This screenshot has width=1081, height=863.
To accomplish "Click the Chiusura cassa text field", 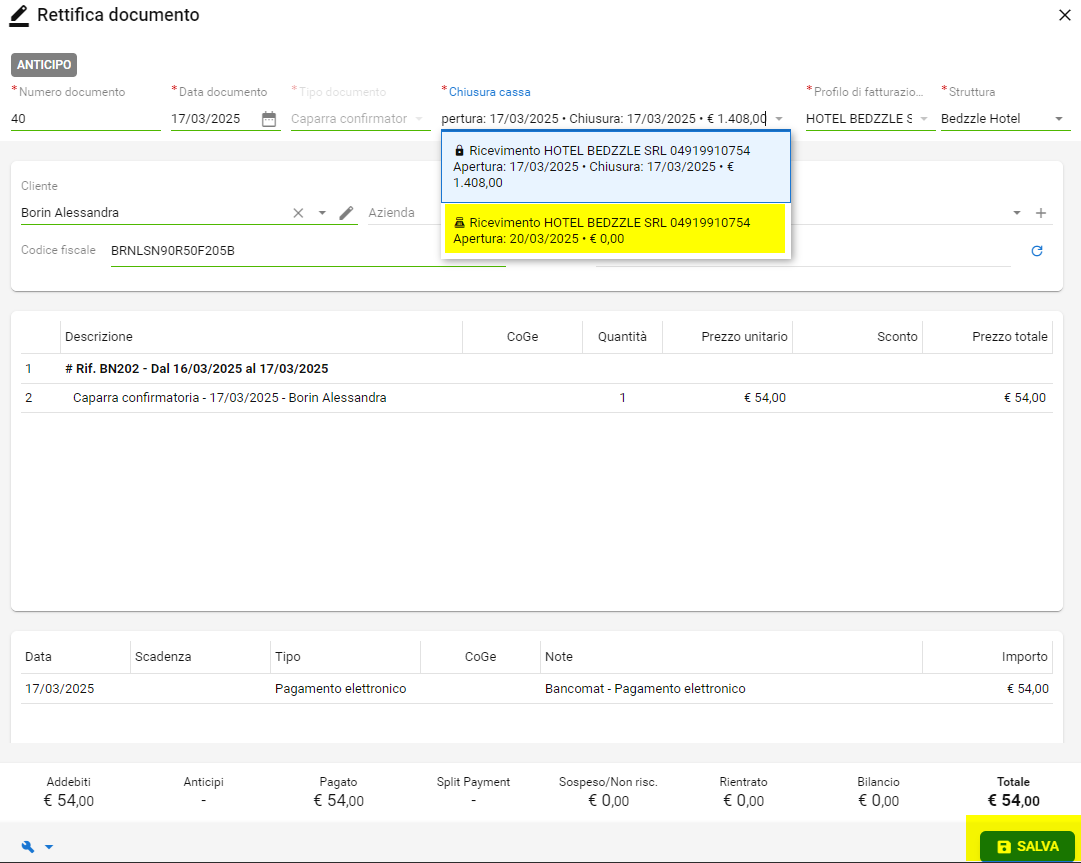I will [605, 119].
